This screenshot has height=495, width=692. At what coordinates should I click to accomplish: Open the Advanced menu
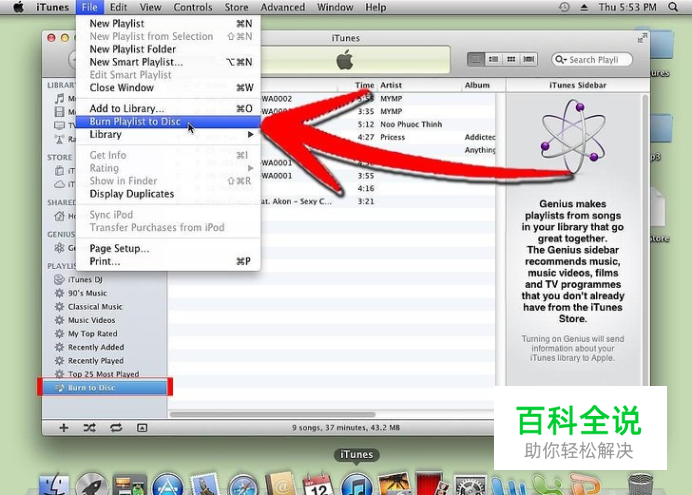point(282,7)
